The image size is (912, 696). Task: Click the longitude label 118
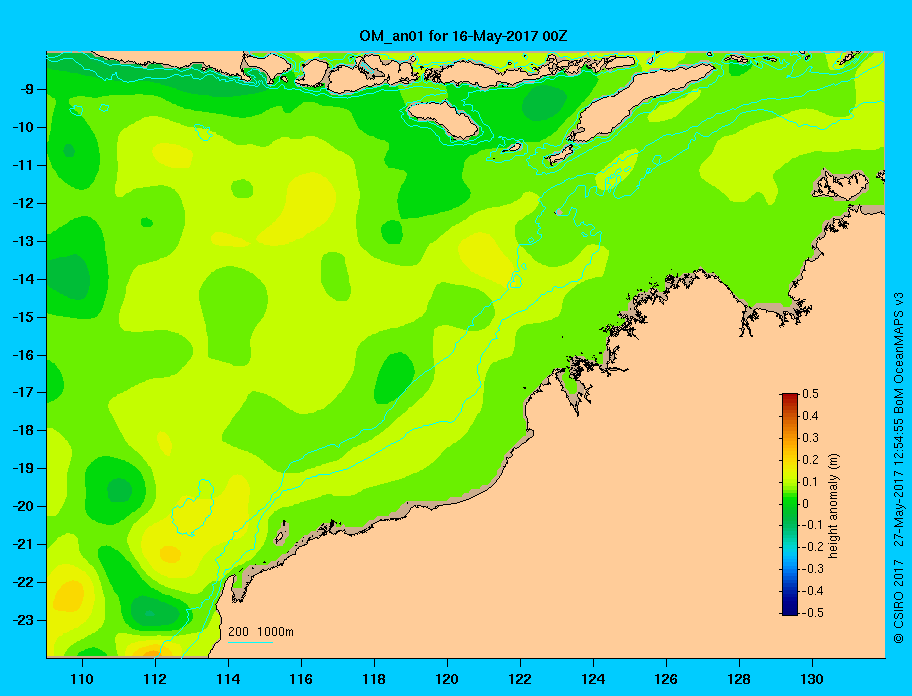(x=374, y=679)
